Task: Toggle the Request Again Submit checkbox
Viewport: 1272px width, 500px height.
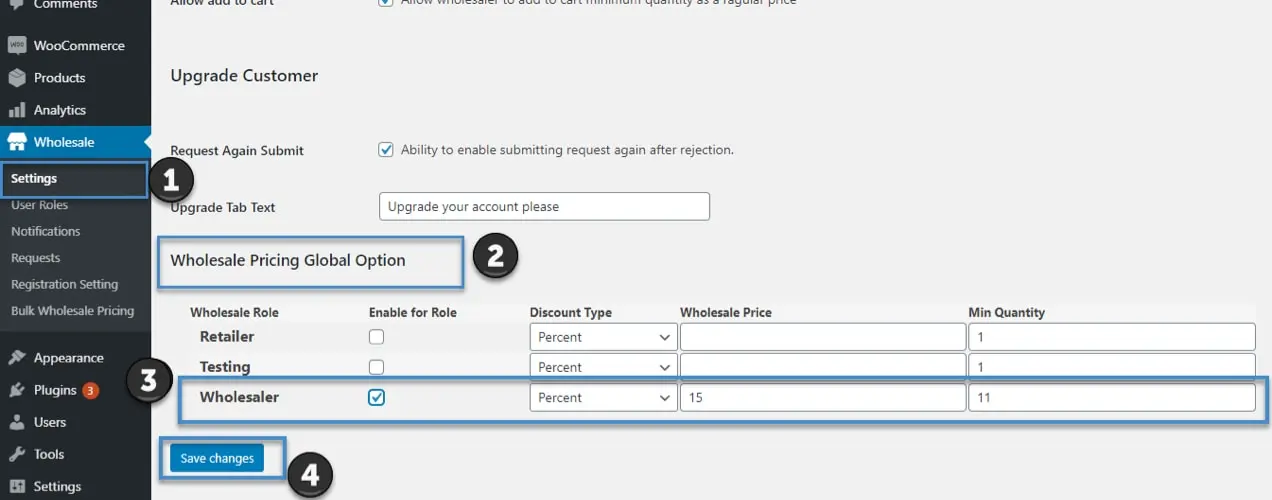Action: coord(386,150)
